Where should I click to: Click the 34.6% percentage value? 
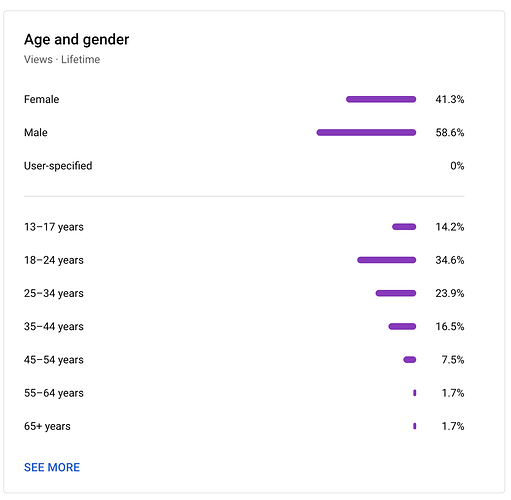450,260
